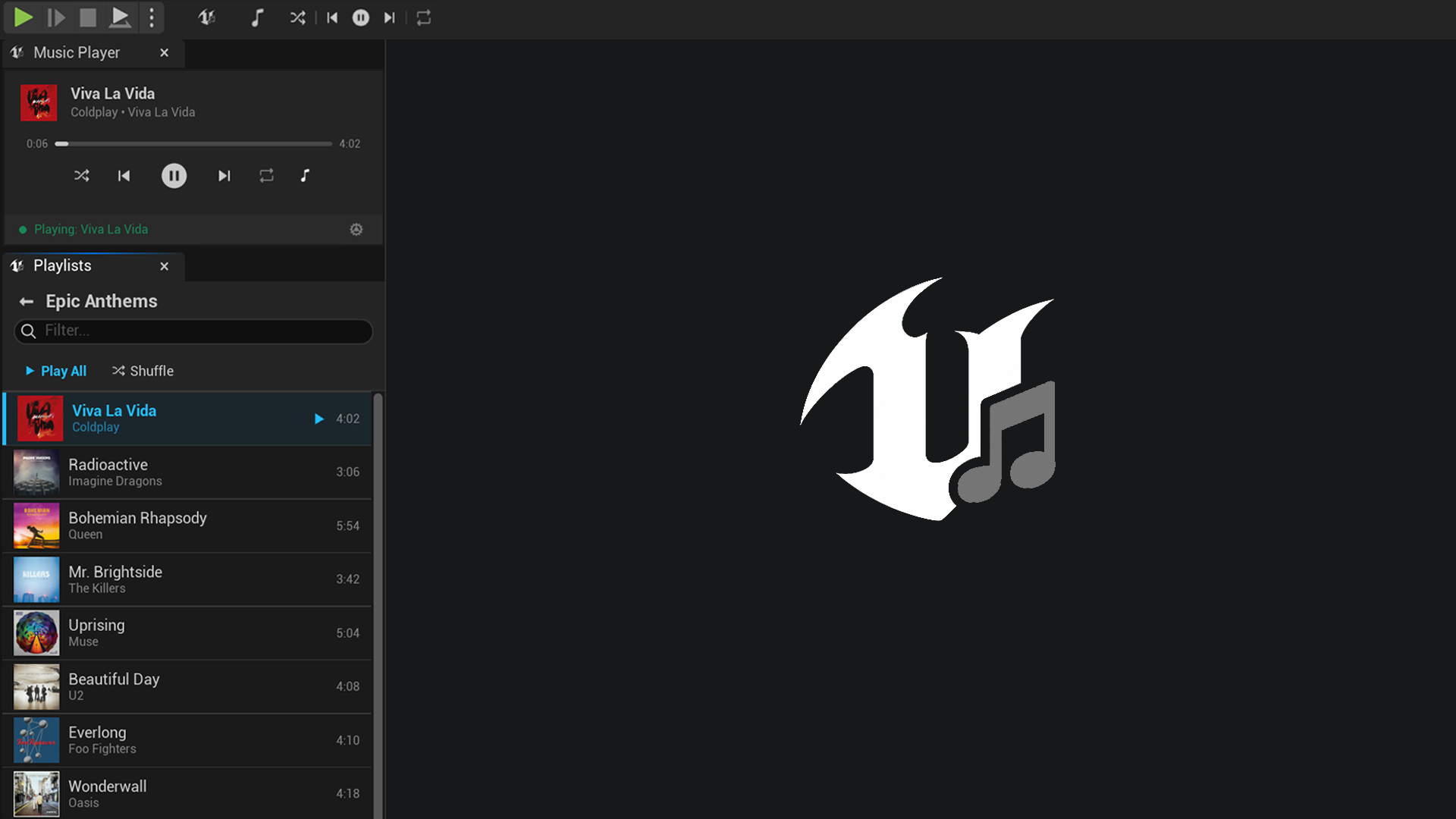The height and width of the screenshot is (819, 1456).
Task: Pause the song in Music Player panel
Action: [174, 176]
